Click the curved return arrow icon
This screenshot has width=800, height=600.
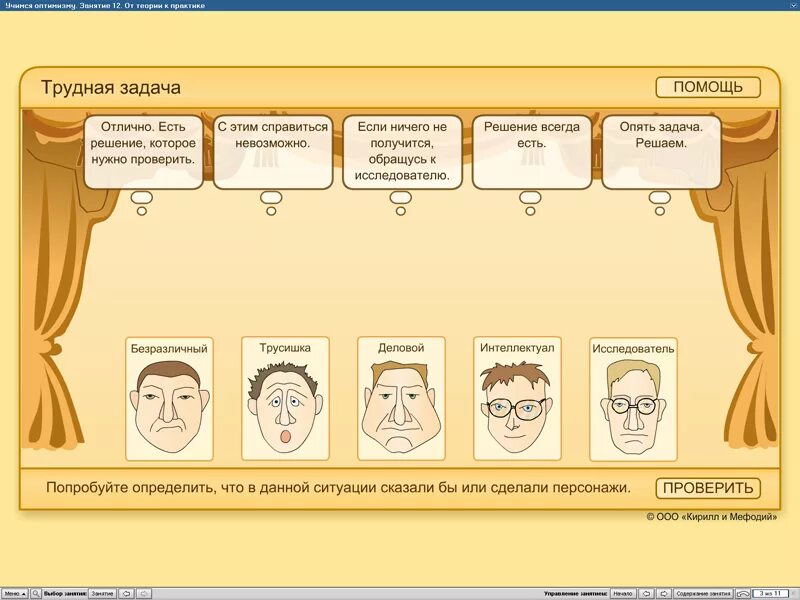[743, 594]
